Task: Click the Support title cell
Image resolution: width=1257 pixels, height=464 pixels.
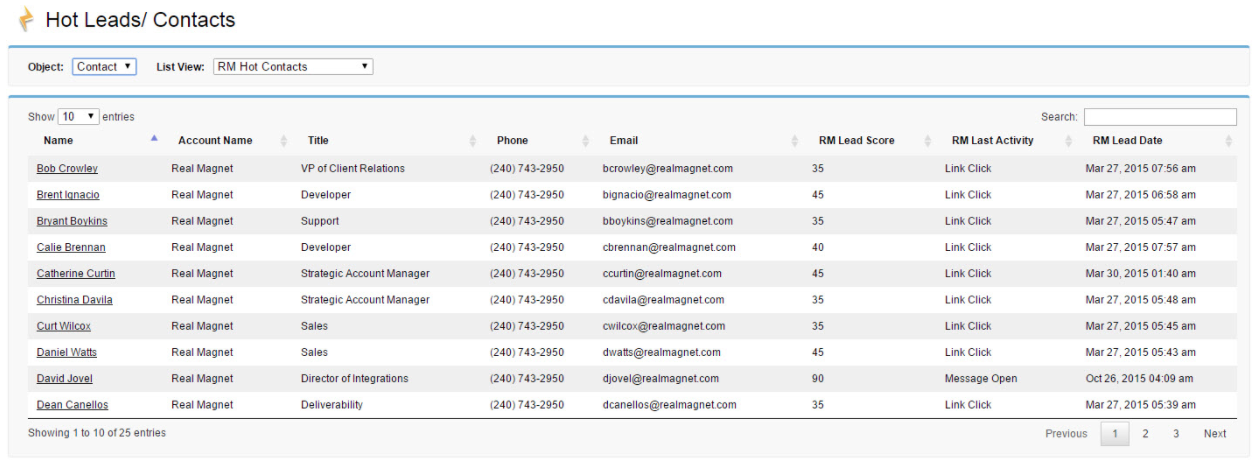Action: [x=320, y=221]
